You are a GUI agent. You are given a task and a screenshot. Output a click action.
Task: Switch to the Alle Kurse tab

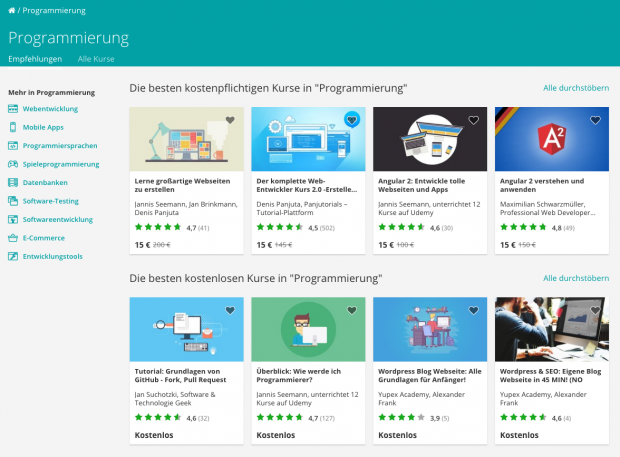point(96,59)
